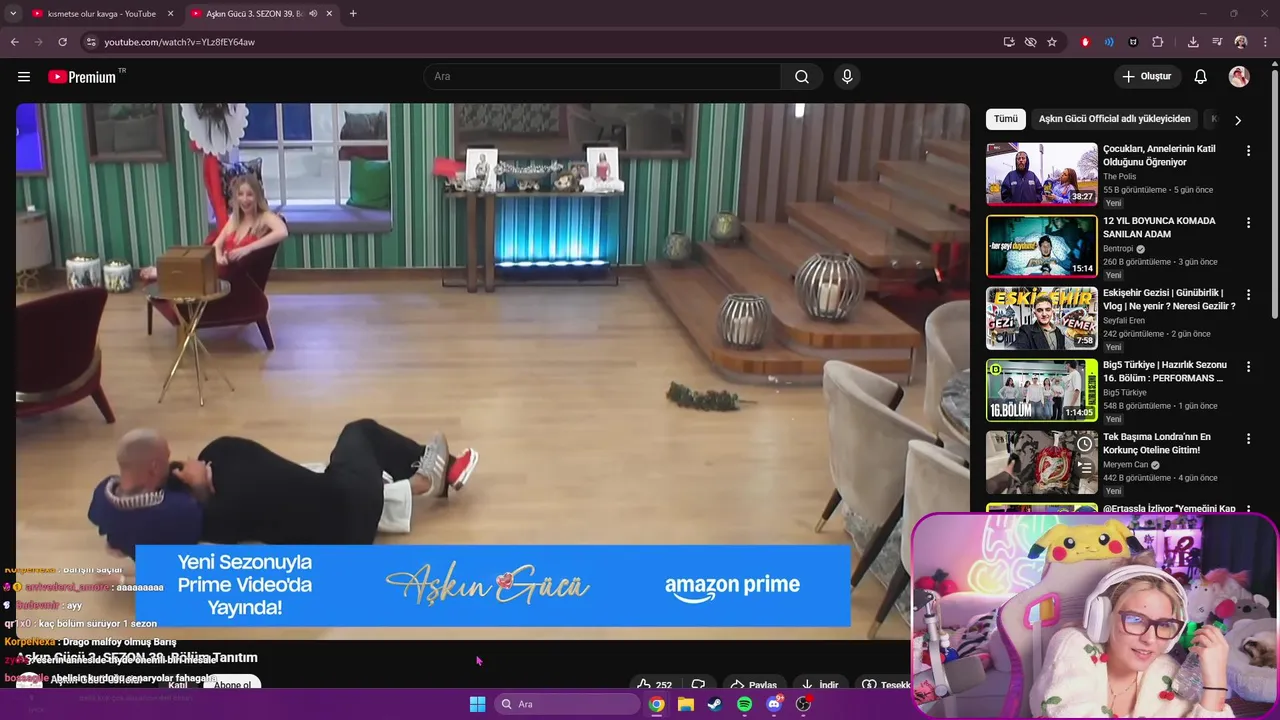Viewport: 1280px width, 720px height.
Task: Open more options for 'Tek Başıma Londra'nın' video
Action: 1248,439
